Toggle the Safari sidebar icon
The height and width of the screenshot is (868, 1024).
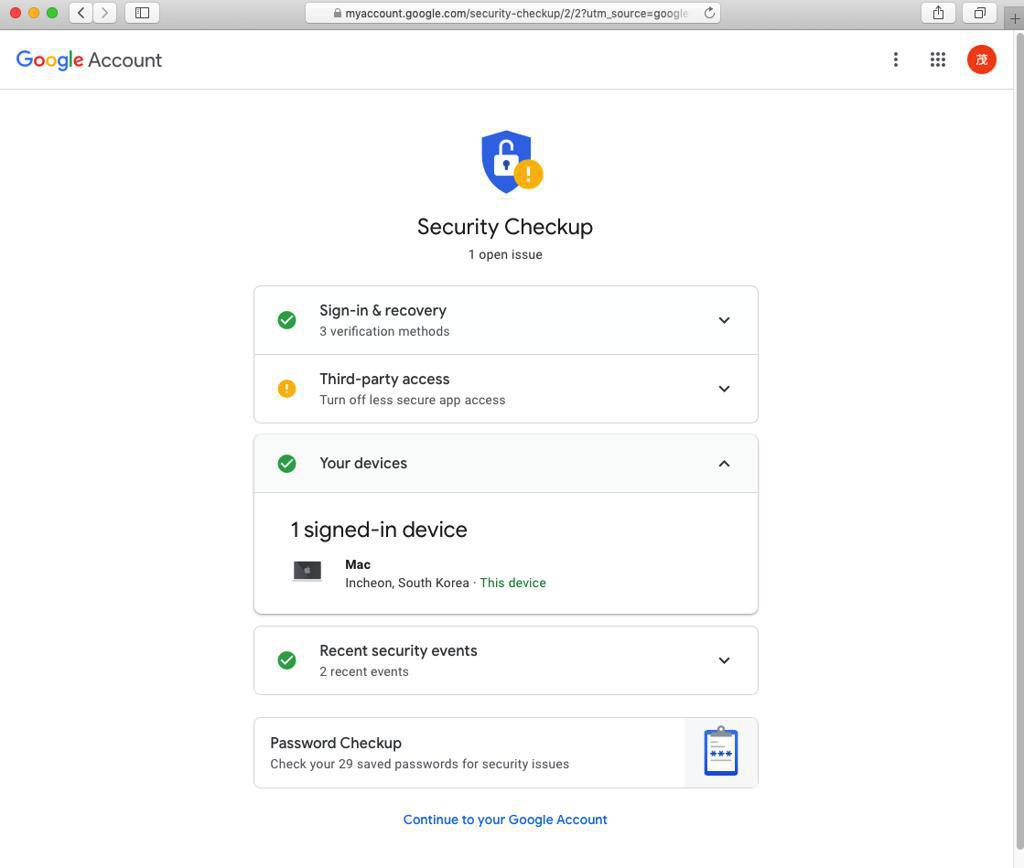coord(142,13)
